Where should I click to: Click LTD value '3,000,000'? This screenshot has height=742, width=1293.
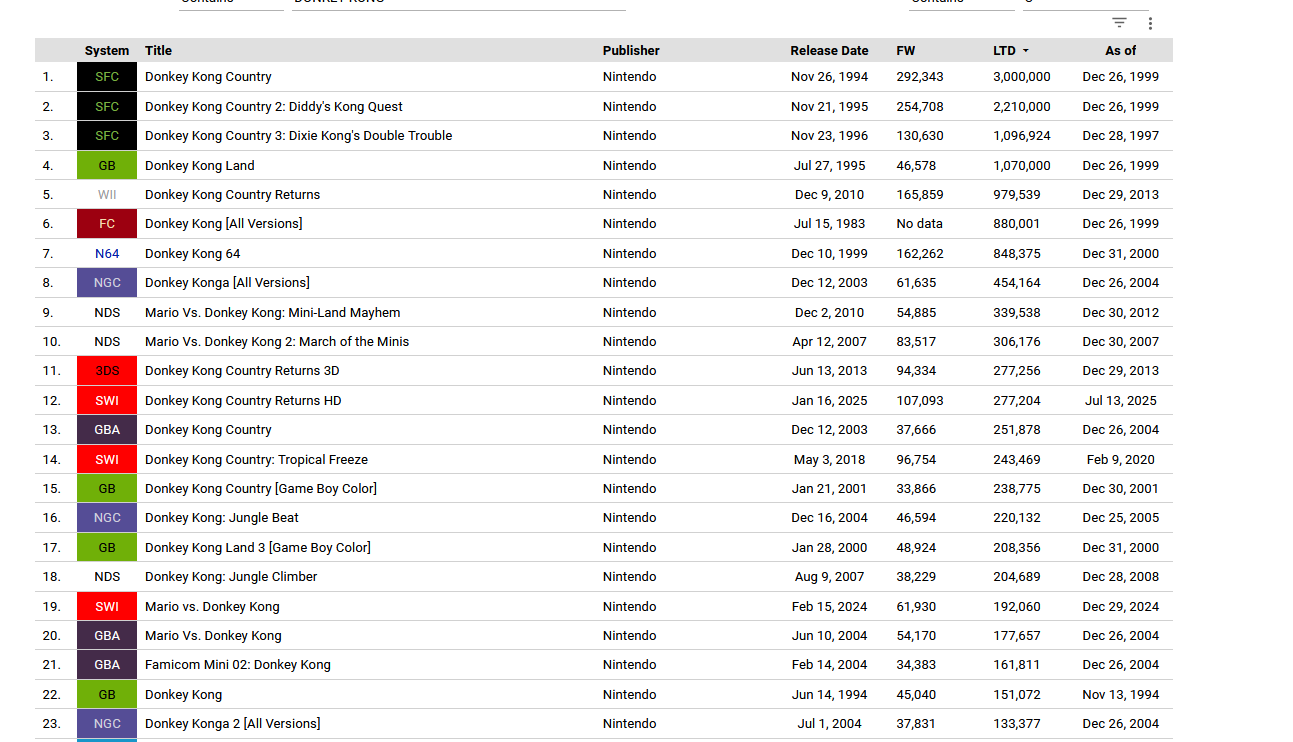tap(1022, 77)
